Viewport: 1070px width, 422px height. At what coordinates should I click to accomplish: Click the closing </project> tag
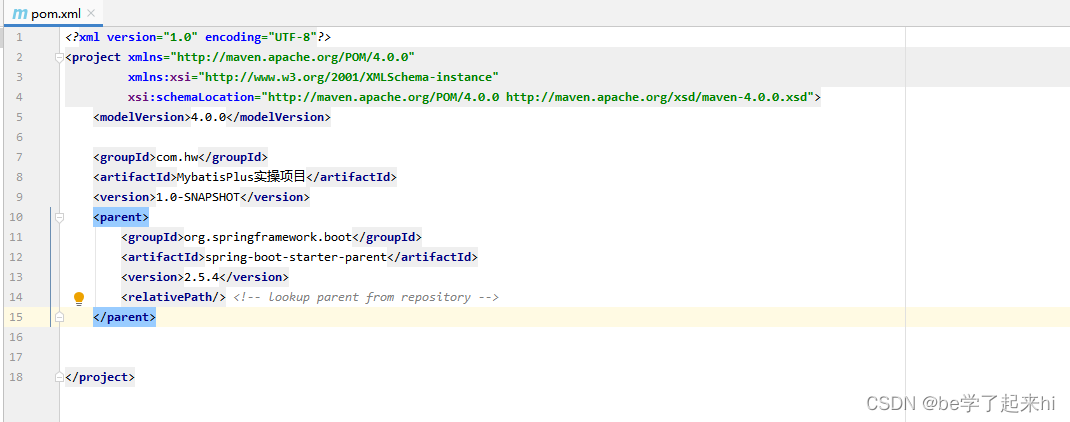coord(100,377)
